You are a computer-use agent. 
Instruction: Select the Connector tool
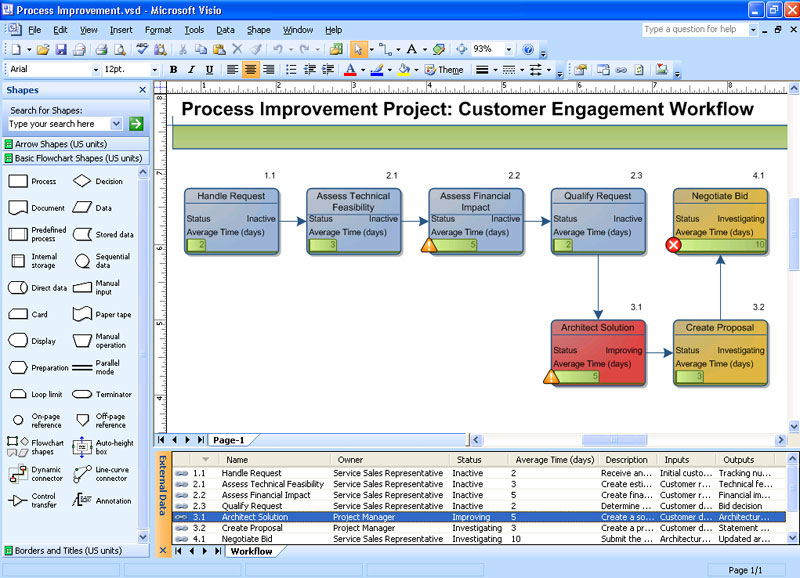point(384,49)
